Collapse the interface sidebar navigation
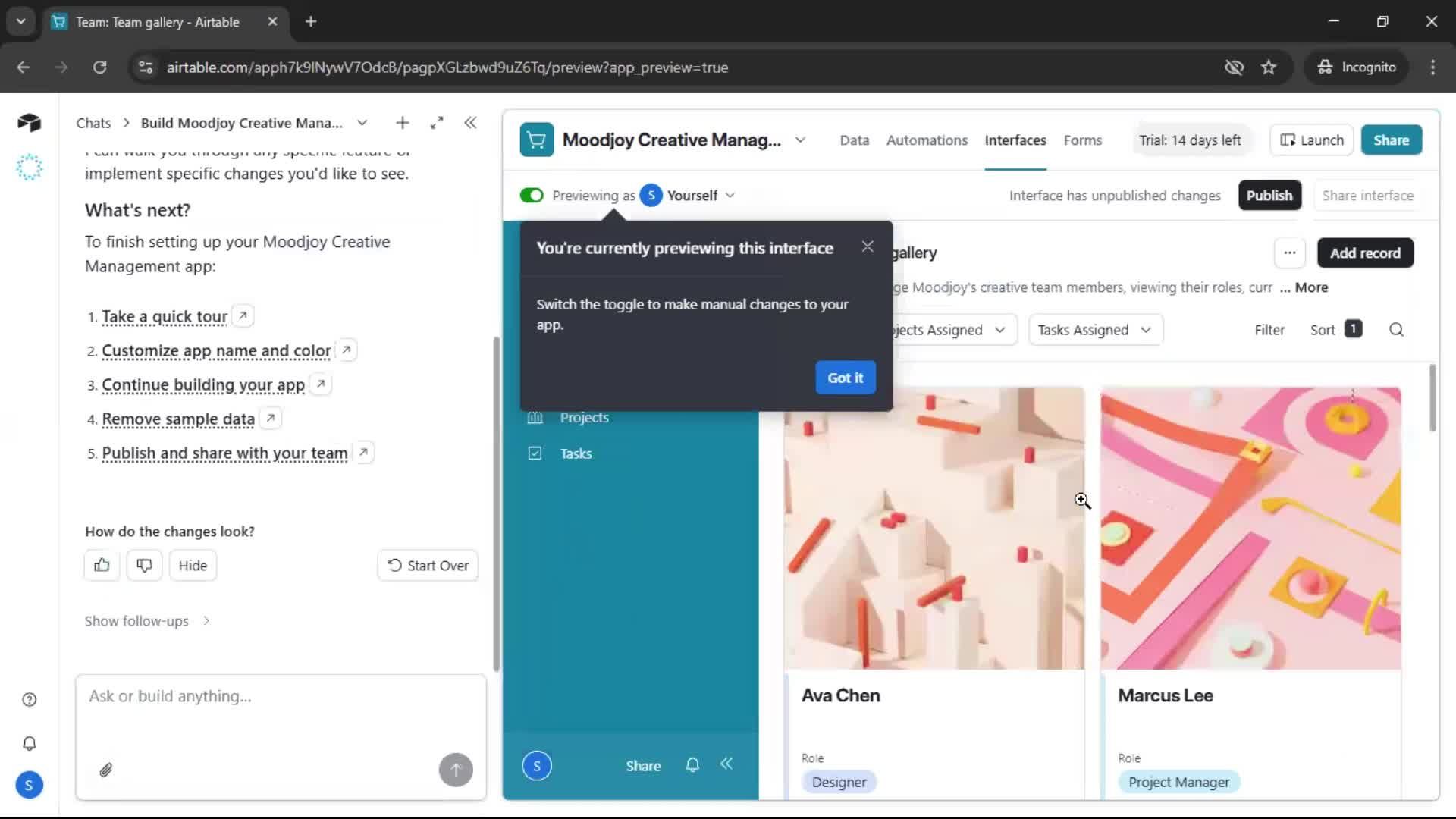The image size is (1456, 819). 726,764
